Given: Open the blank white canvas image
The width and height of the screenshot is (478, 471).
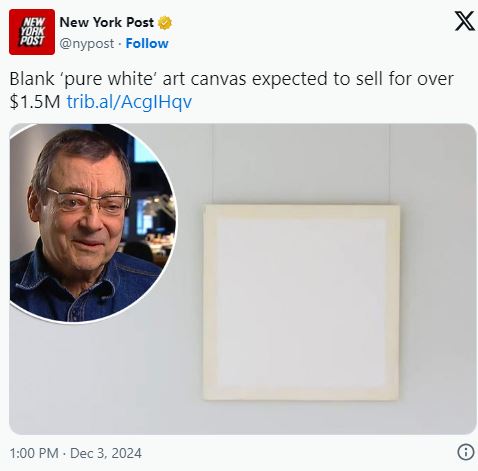Looking at the screenshot, I should (x=301, y=303).
